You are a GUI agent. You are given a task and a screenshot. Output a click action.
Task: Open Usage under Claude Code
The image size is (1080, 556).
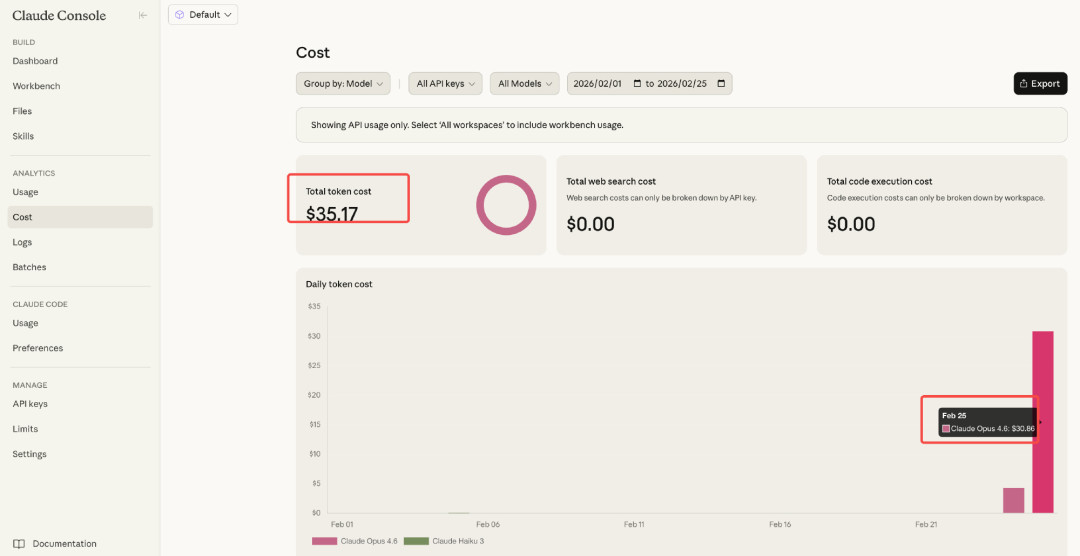coord(25,323)
